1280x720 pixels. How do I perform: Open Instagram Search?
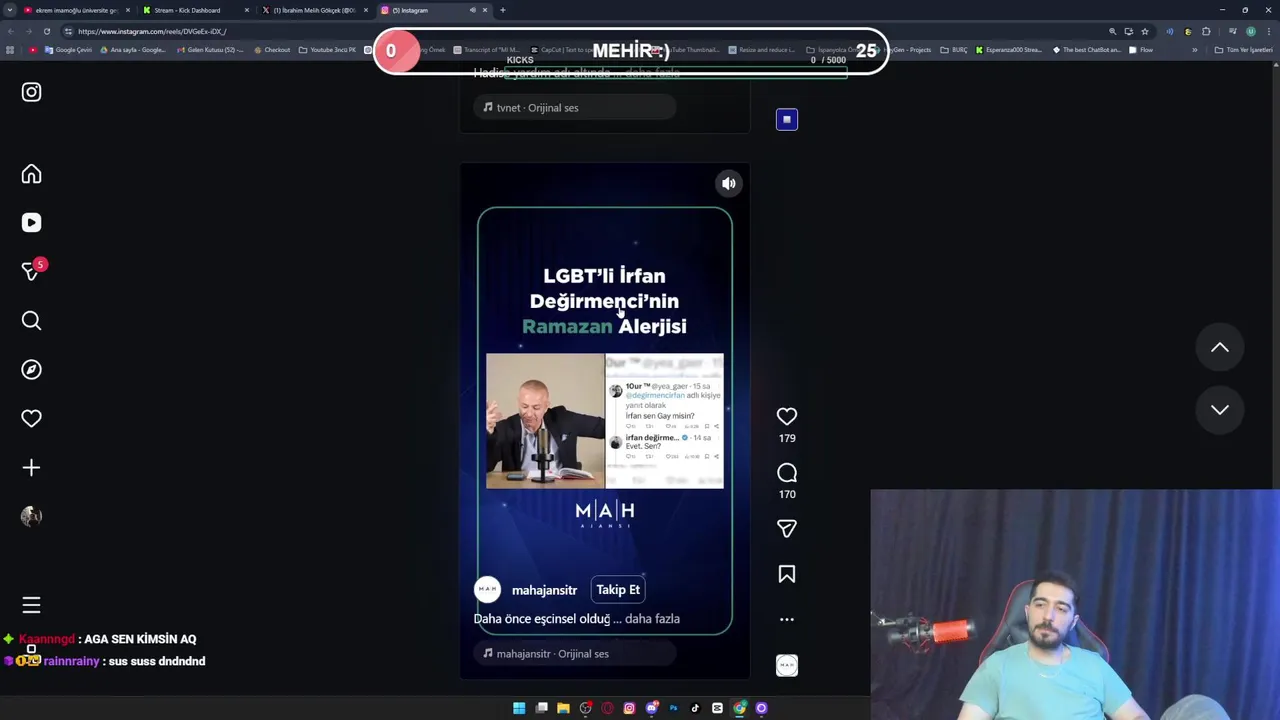[31, 320]
